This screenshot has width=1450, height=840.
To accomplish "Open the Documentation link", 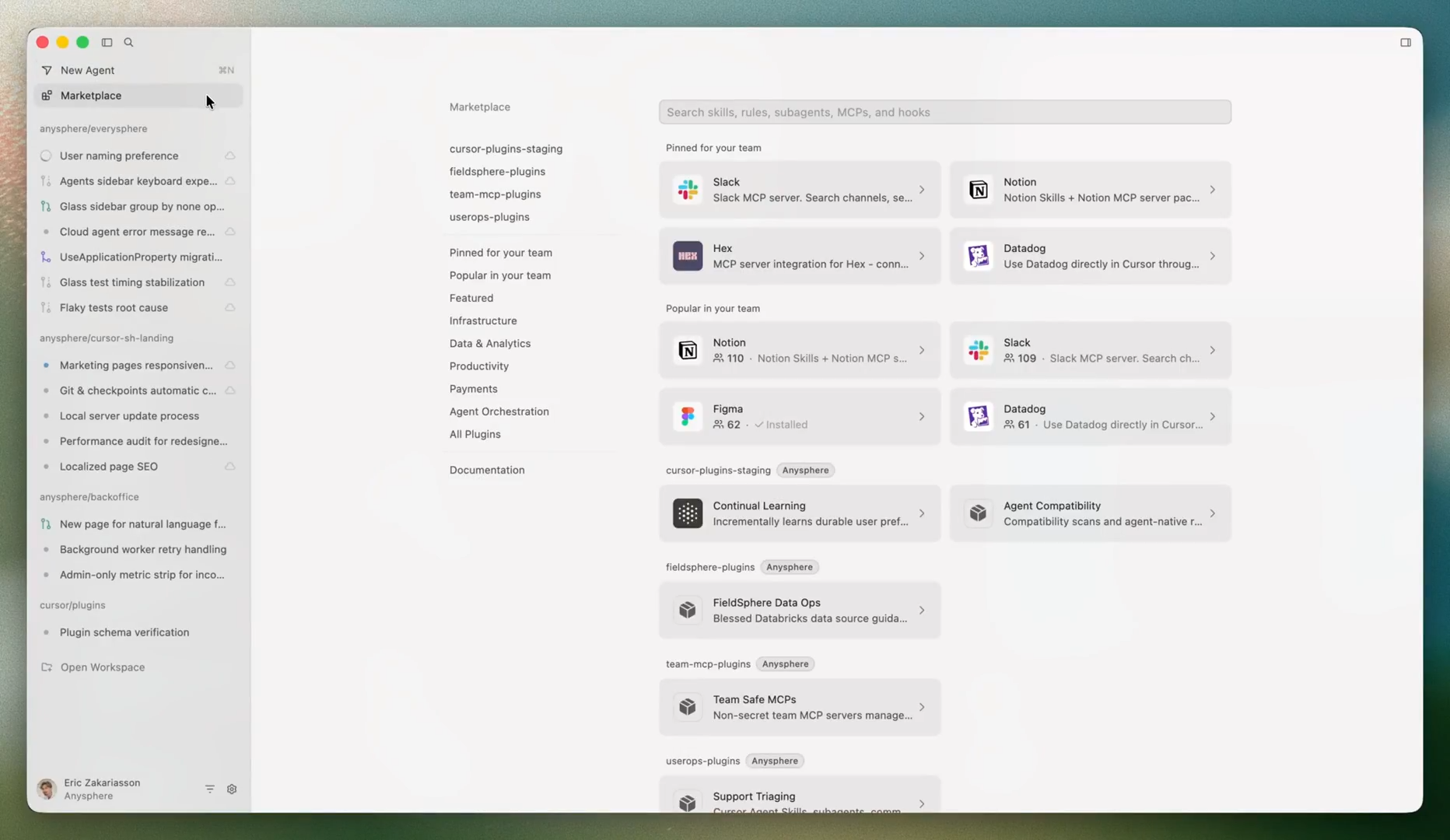I will pyautogui.click(x=486, y=470).
